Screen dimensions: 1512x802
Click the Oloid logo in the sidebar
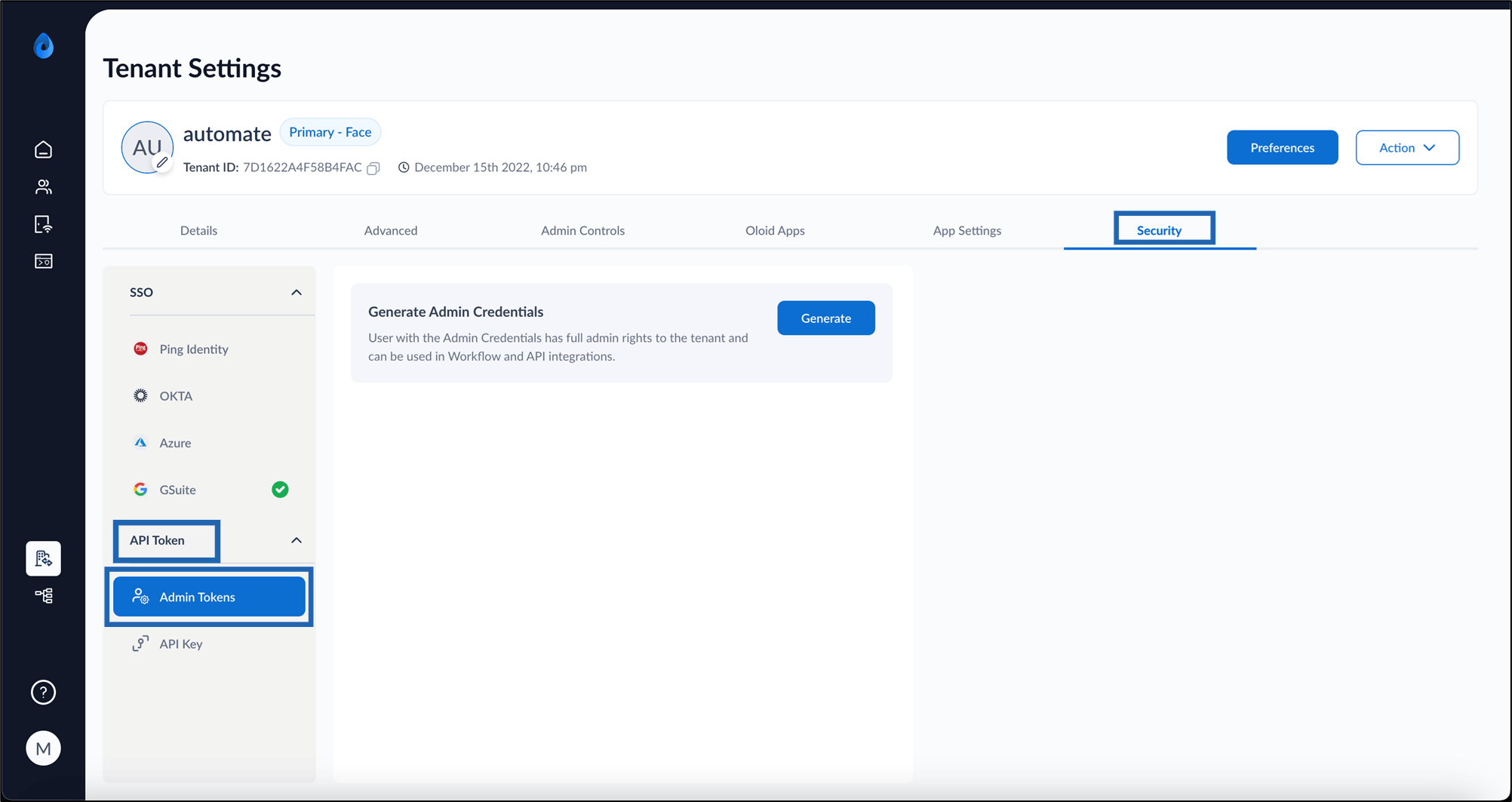click(43, 46)
